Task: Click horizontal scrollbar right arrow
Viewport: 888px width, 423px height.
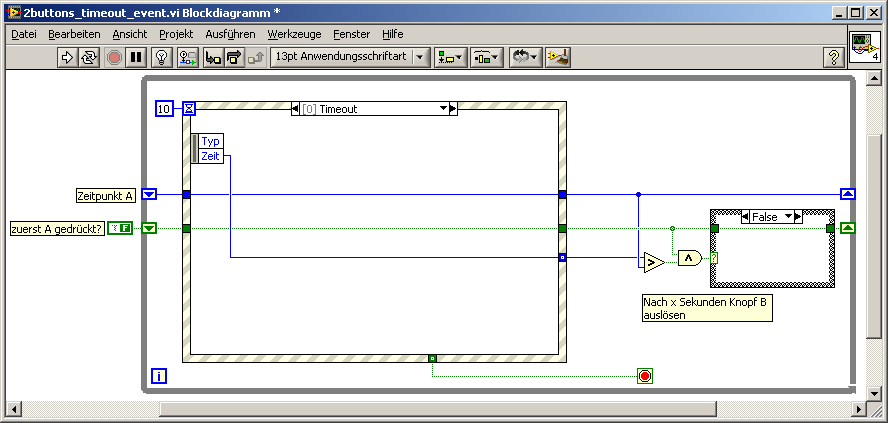Action: [859, 408]
